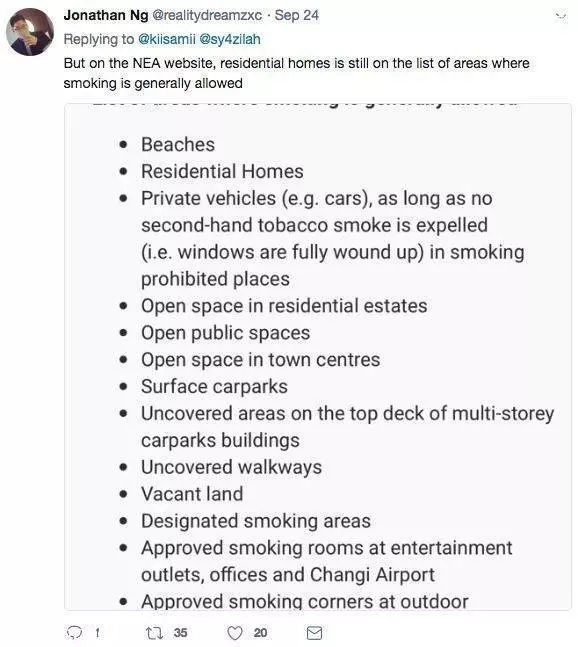Click the reply speech bubble icon
Image resolution: width=578 pixels, height=647 pixels.
point(75,632)
